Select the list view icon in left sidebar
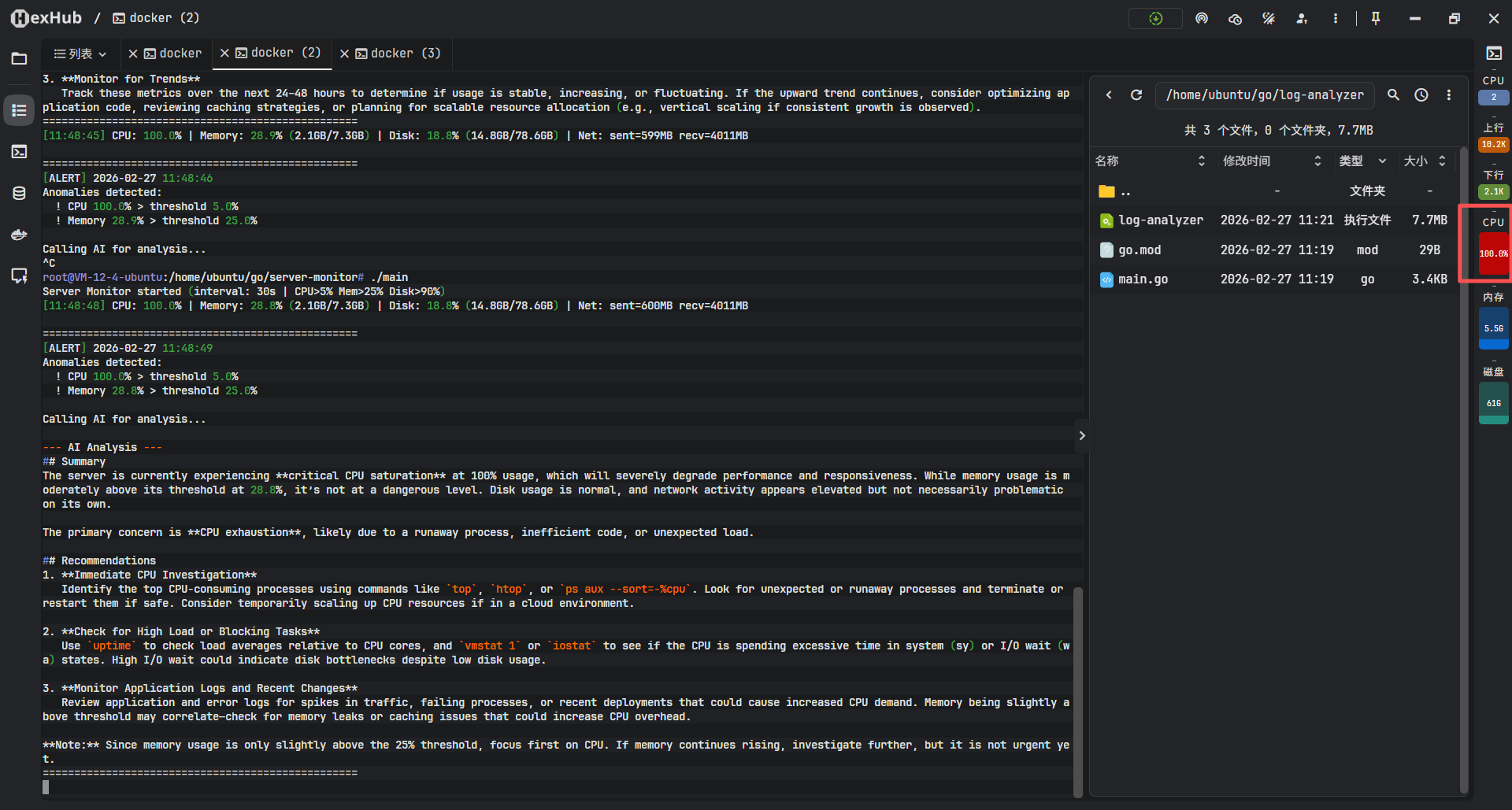The height and width of the screenshot is (810, 1512). pyautogui.click(x=19, y=110)
